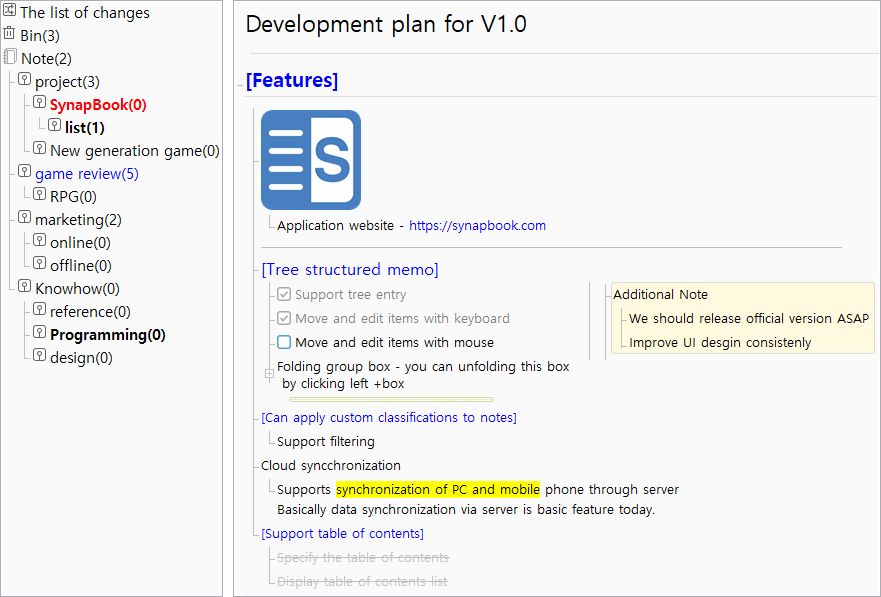Collapse the Features section heading
This screenshot has width=881, height=597.
(x=292, y=80)
